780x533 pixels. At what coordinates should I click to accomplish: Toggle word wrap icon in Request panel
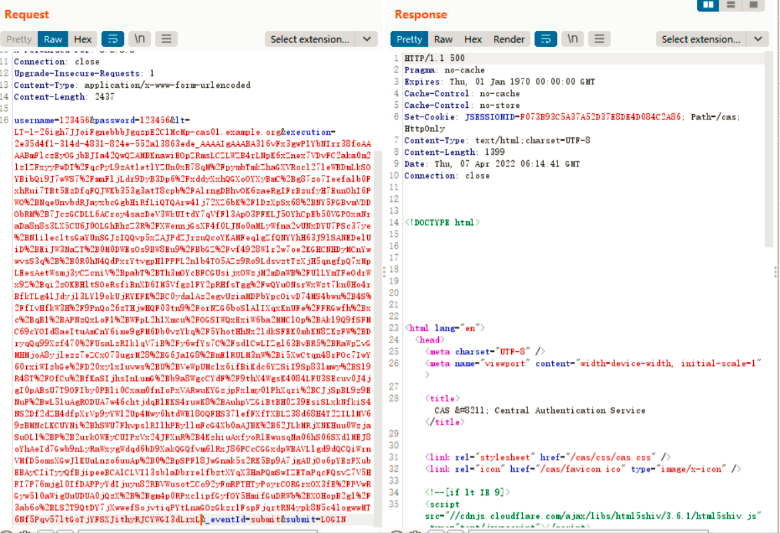[112, 39]
